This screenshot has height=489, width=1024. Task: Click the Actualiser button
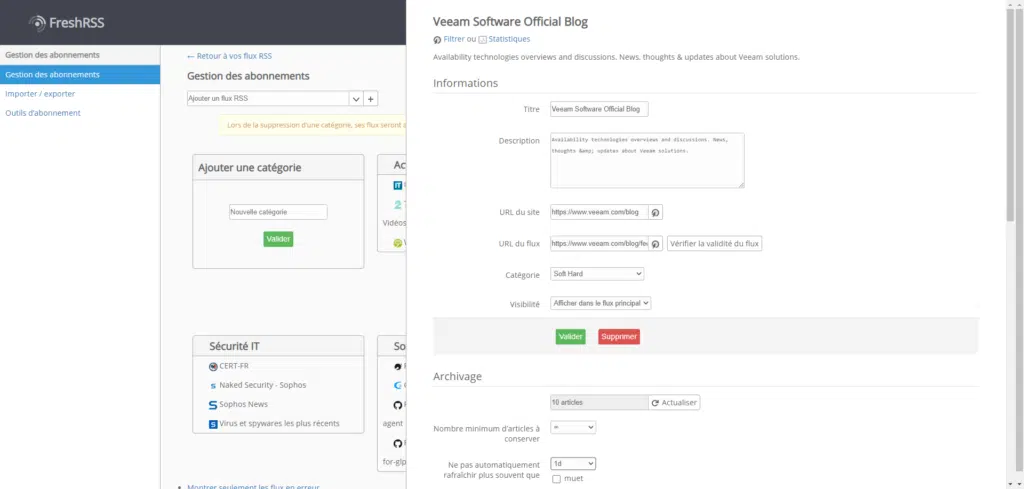coord(674,402)
